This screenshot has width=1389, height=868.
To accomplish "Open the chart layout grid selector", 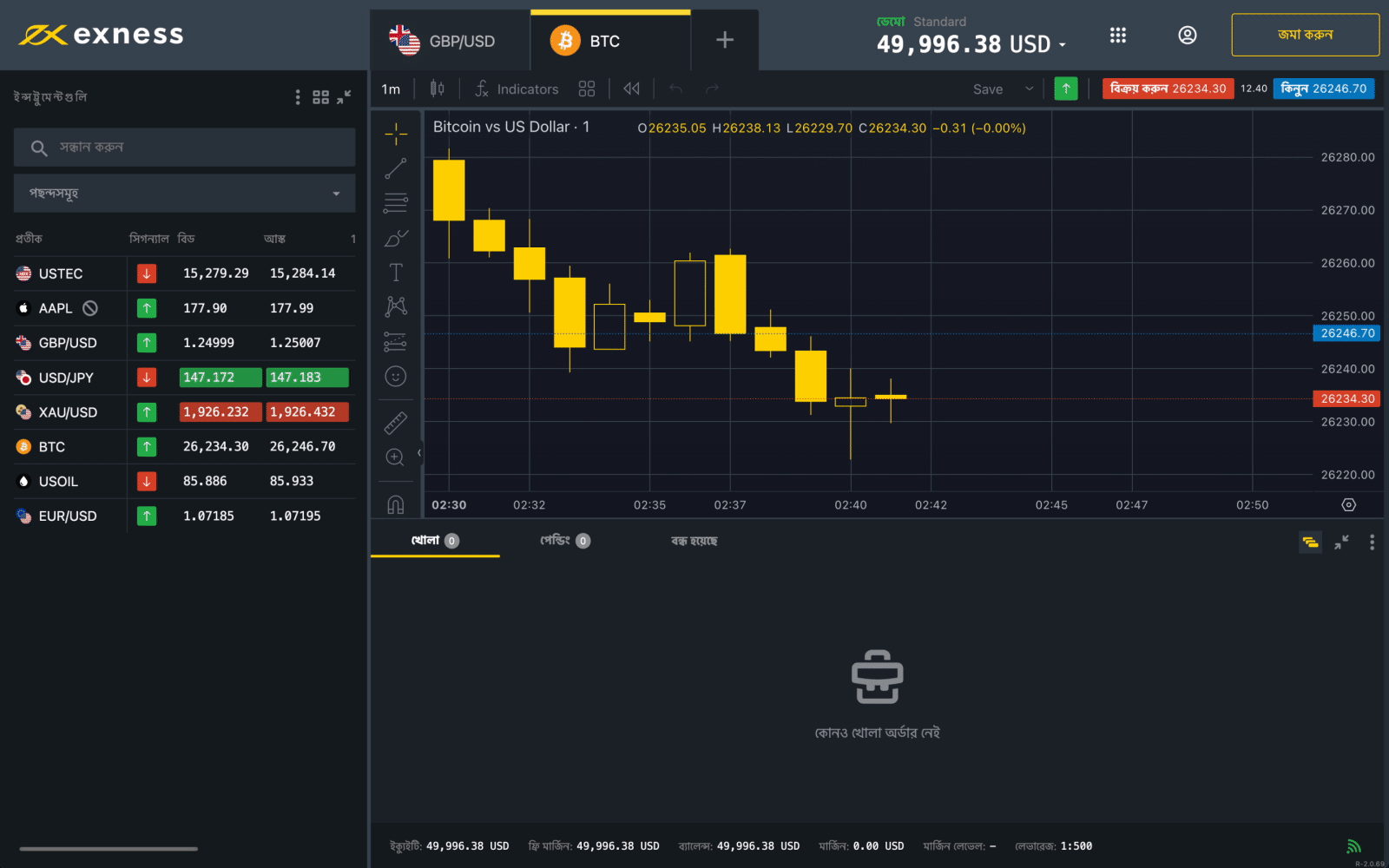I will (587, 89).
